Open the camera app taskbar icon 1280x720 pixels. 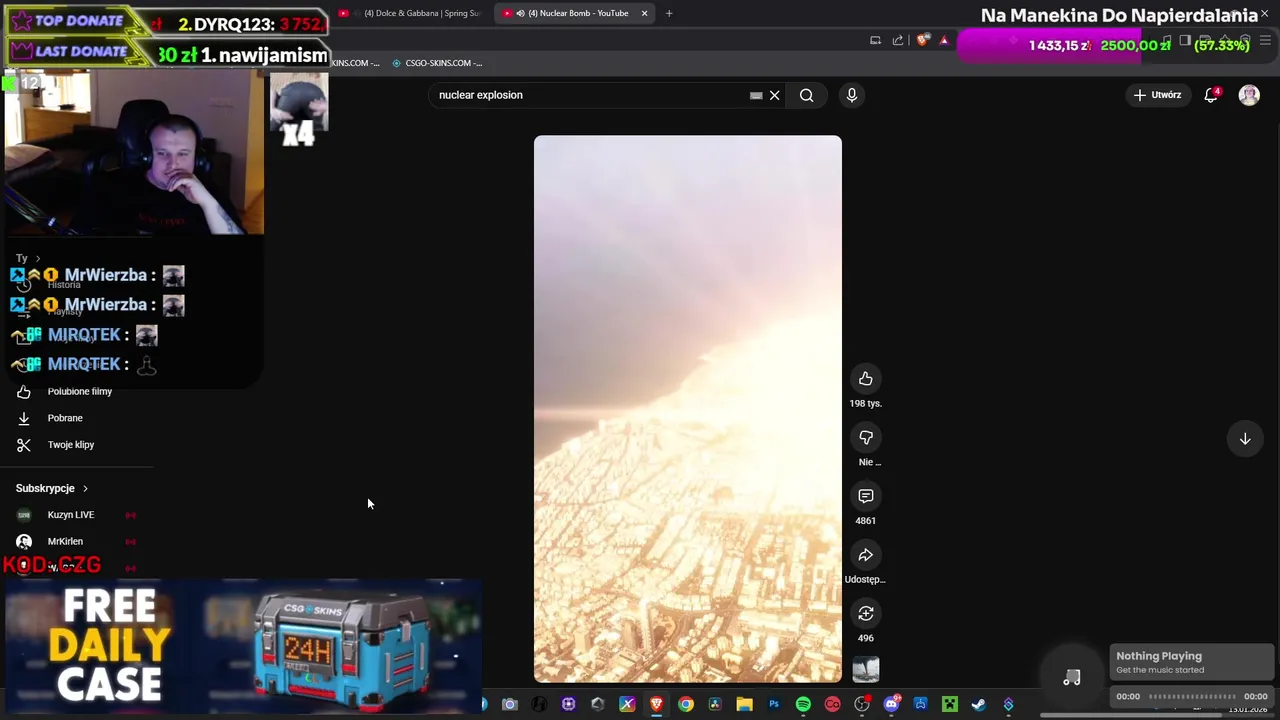click(x=510, y=705)
